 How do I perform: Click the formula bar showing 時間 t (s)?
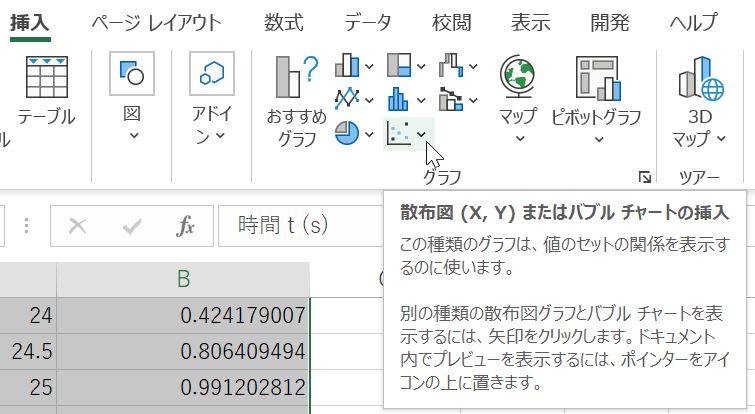[301, 226]
